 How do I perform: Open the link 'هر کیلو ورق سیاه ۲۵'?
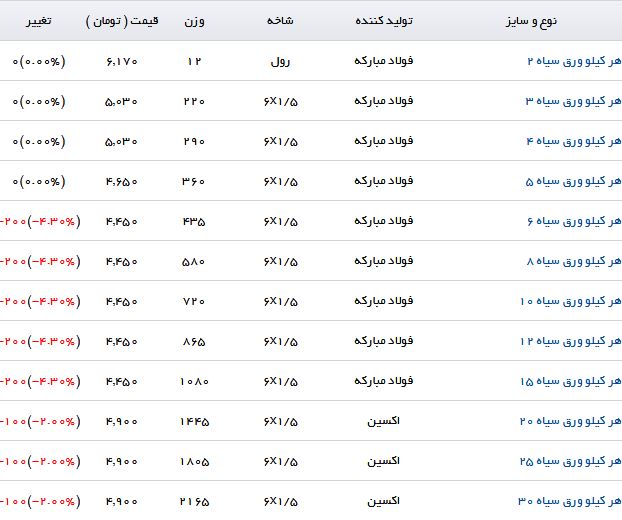coord(571,461)
